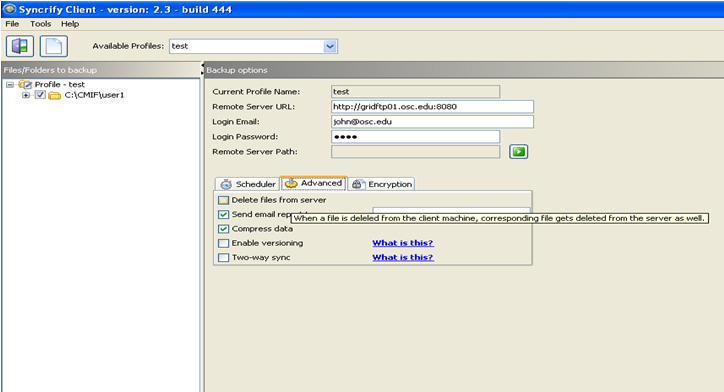Click the profile icon beside Profile - test

coord(25,84)
